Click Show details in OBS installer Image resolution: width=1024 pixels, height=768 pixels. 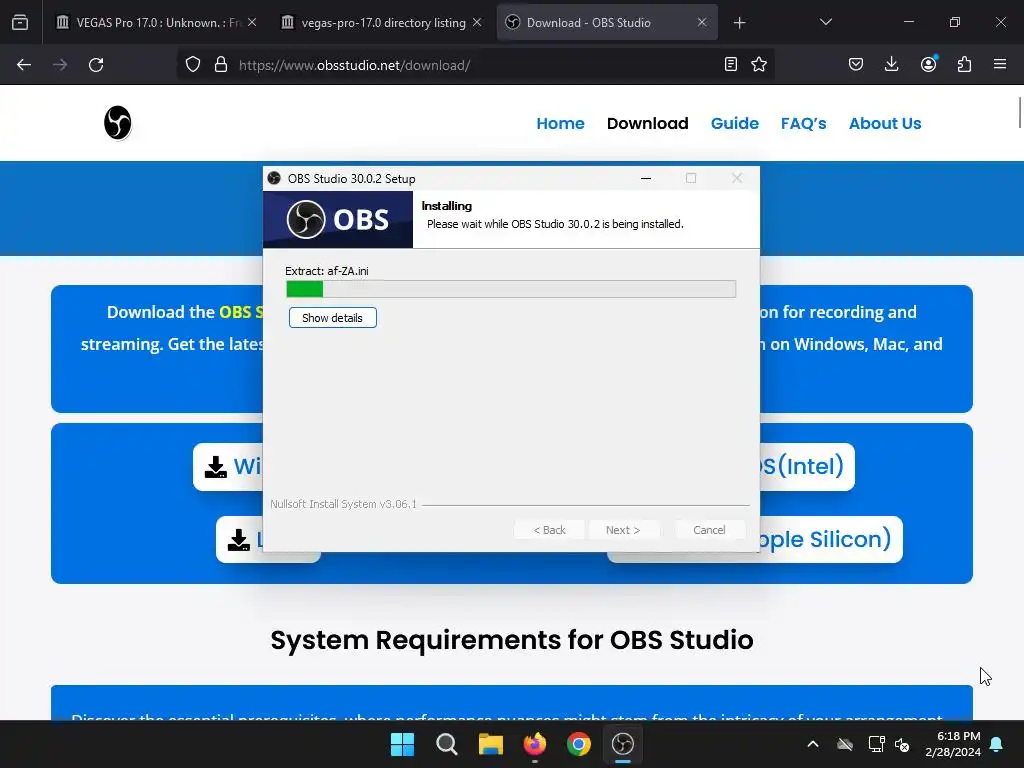[332, 318]
